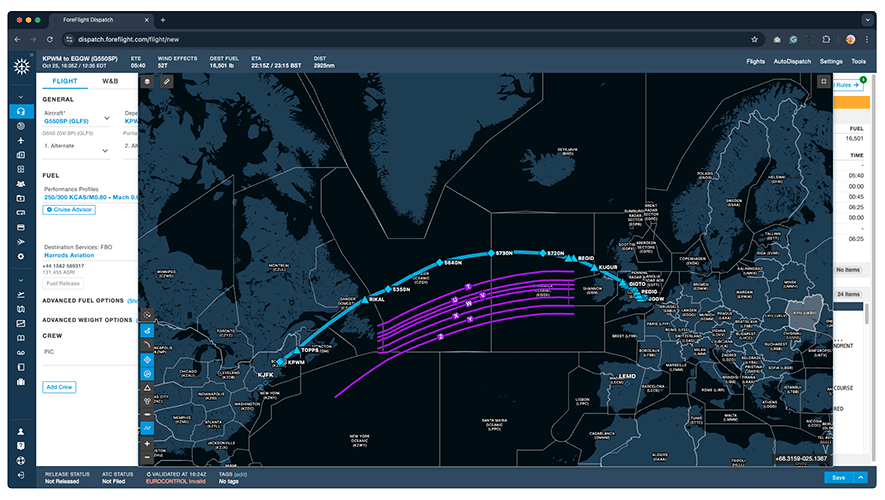Open the credit card sidebar icon

[21, 227]
